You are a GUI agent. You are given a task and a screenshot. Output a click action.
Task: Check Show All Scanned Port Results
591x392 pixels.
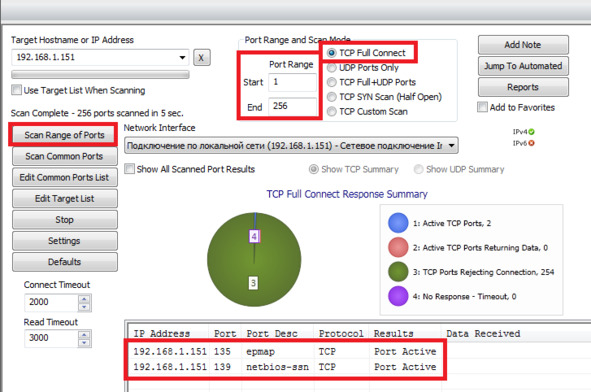tap(129, 168)
